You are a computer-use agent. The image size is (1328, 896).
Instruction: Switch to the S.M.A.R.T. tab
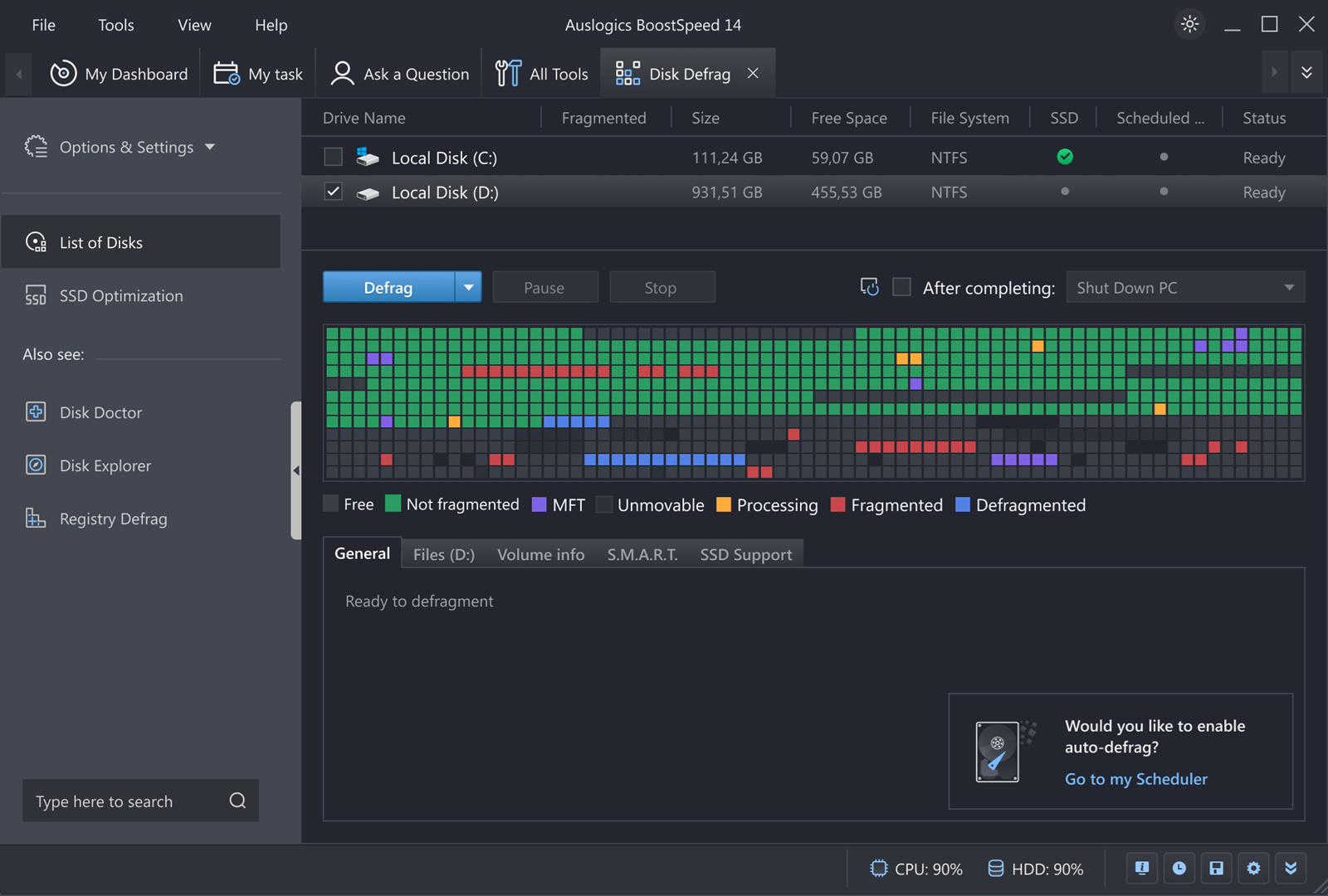[642, 553]
